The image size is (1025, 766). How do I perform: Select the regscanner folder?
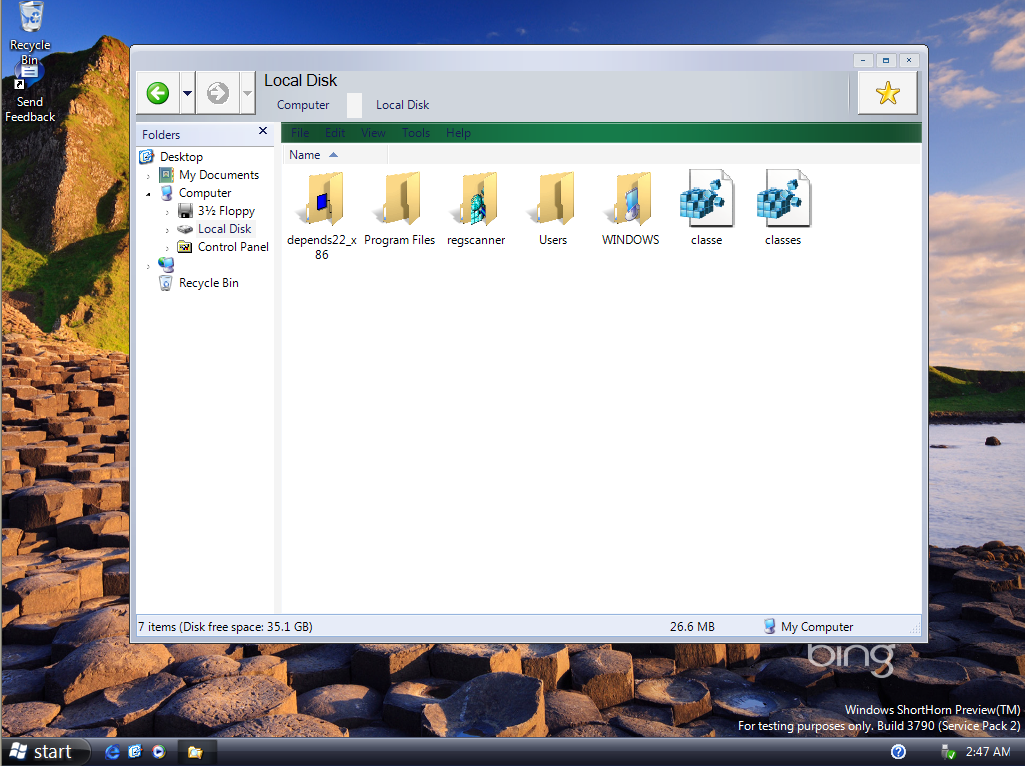476,208
